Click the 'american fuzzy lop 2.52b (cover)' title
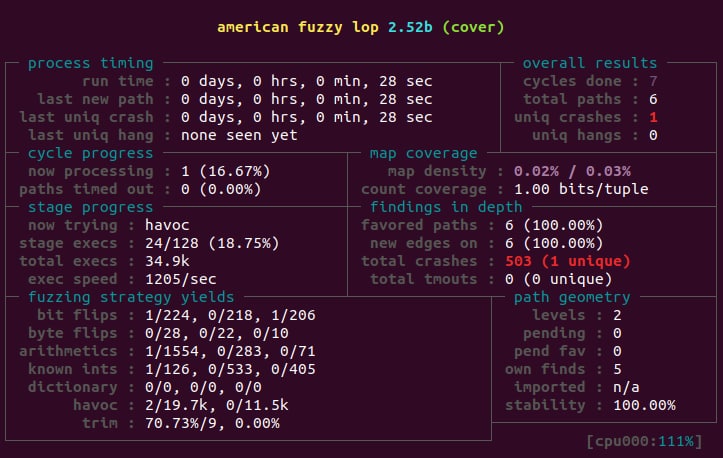This screenshot has height=458, width=723. (x=361, y=27)
